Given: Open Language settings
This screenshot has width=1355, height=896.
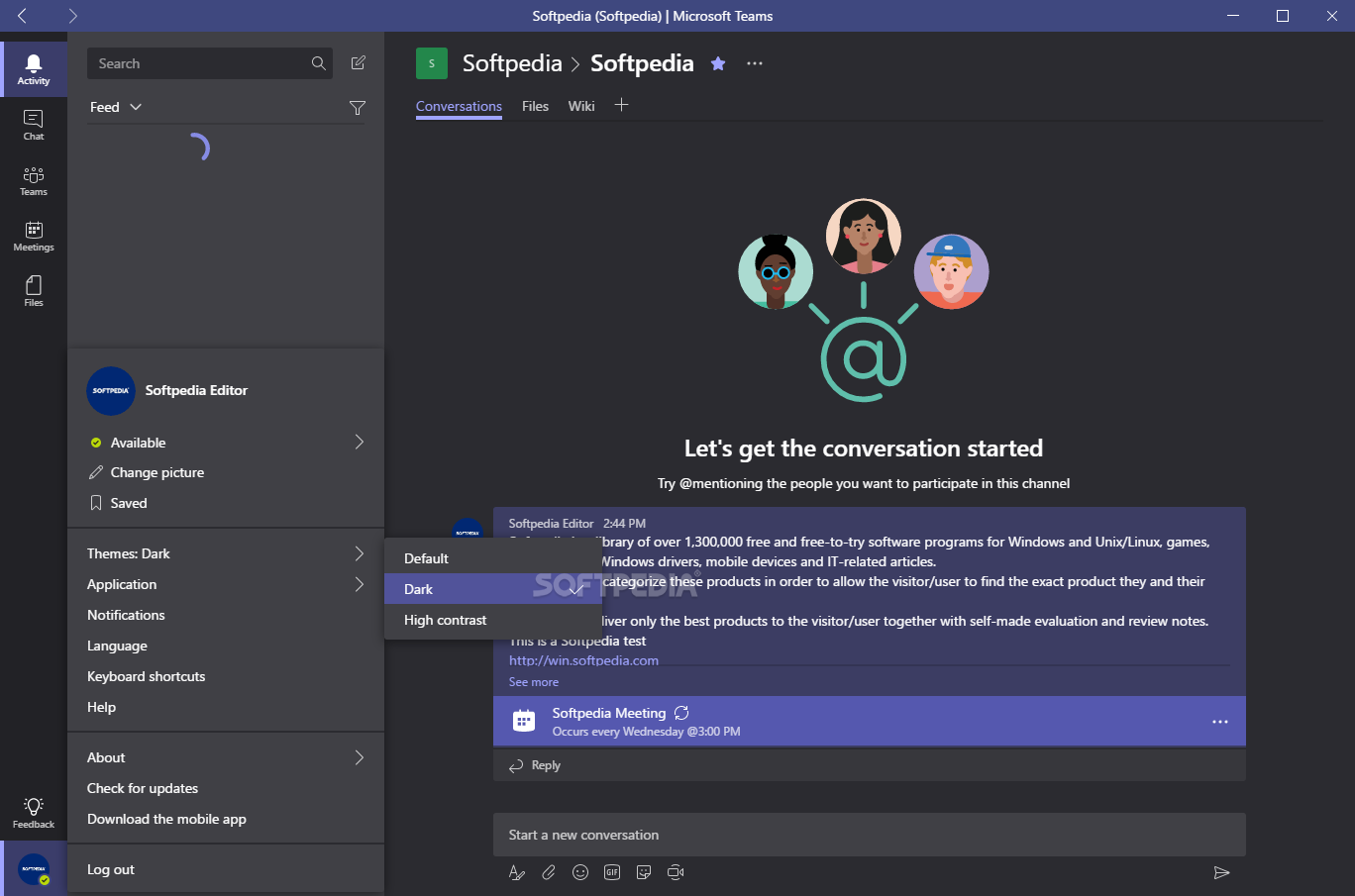Looking at the screenshot, I should pos(117,646).
